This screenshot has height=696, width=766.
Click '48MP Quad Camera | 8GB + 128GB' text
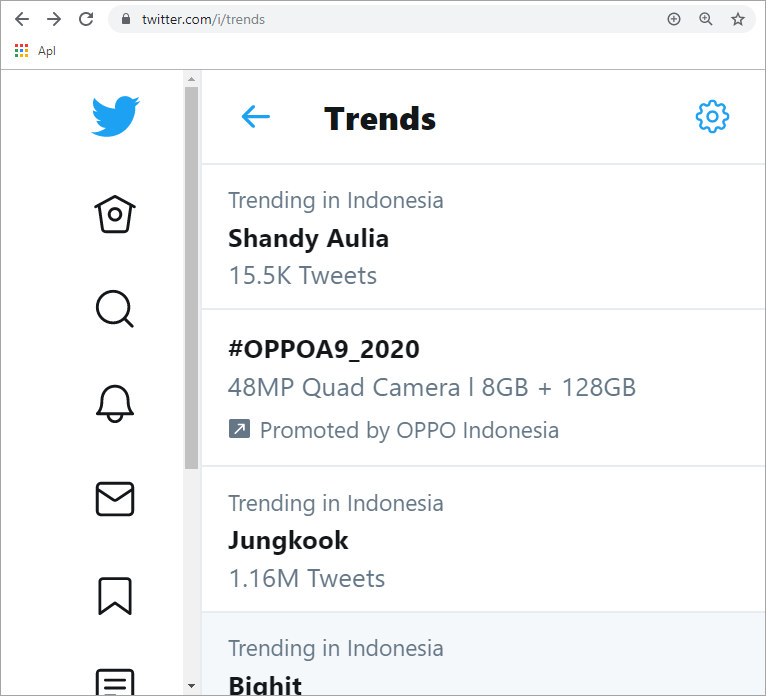(432, 388)
